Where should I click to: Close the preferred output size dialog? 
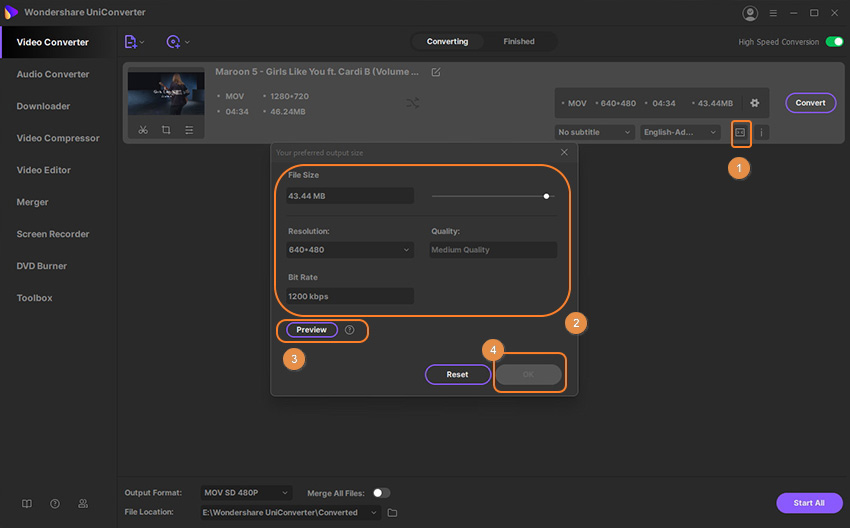tap(564, 152)
